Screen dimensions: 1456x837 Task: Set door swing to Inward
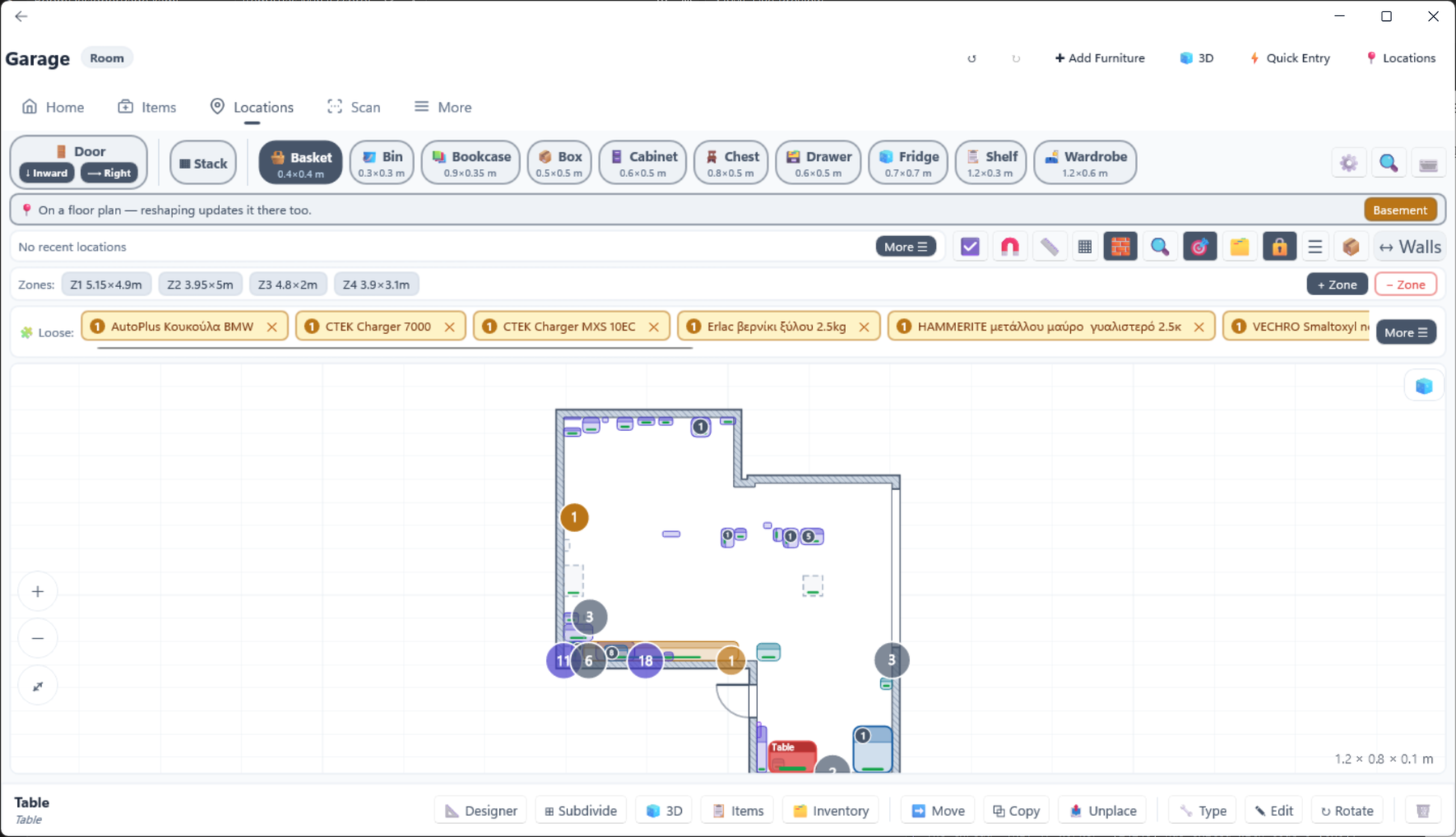[47, 173]
